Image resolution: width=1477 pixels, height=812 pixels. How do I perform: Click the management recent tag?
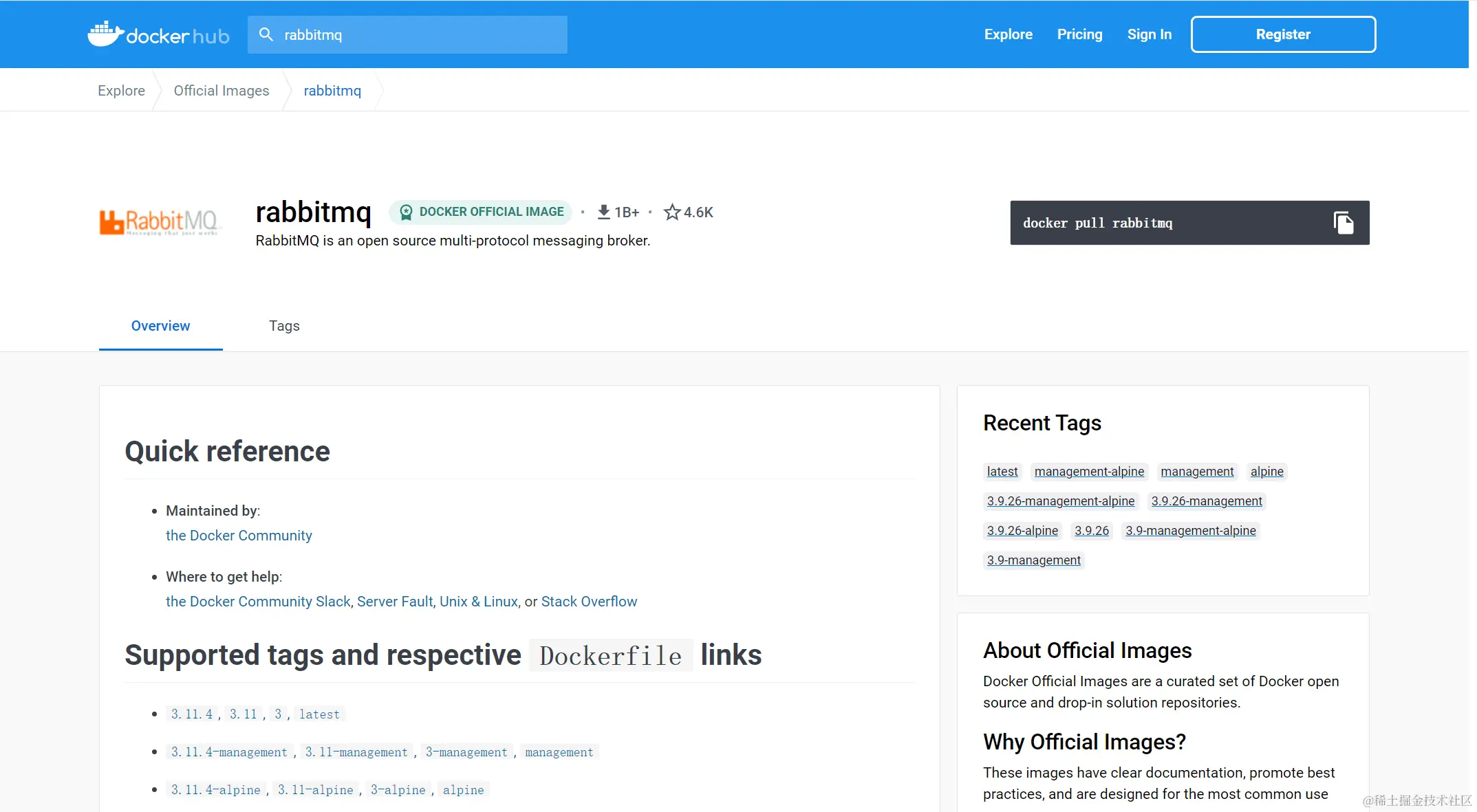[x=1197, y=472]
